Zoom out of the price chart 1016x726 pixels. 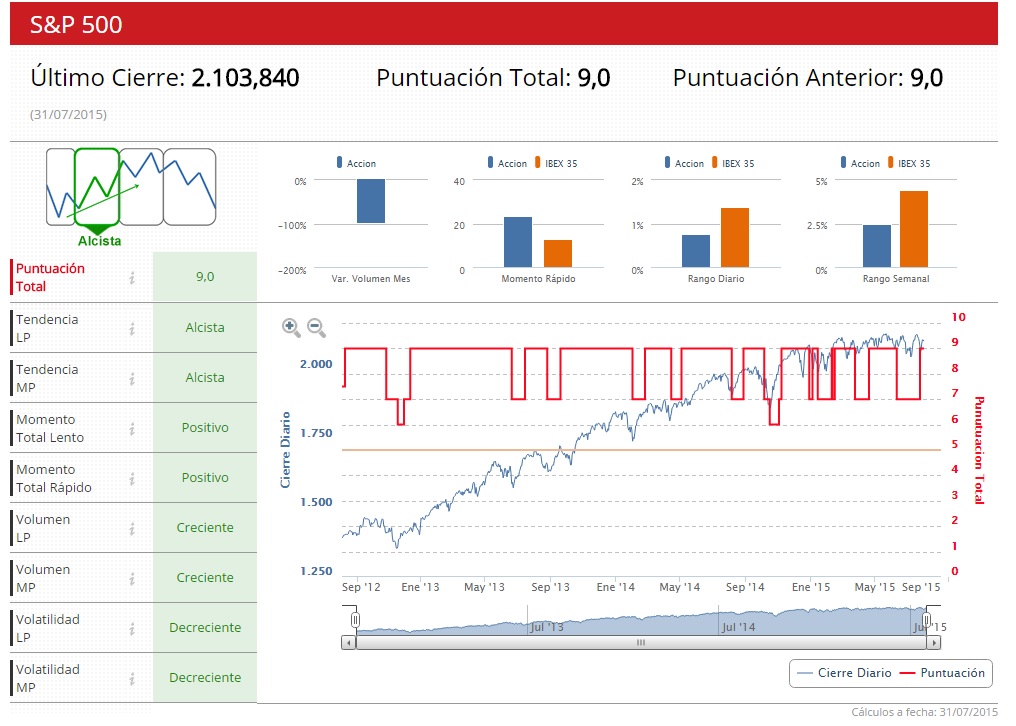(316, 327)
